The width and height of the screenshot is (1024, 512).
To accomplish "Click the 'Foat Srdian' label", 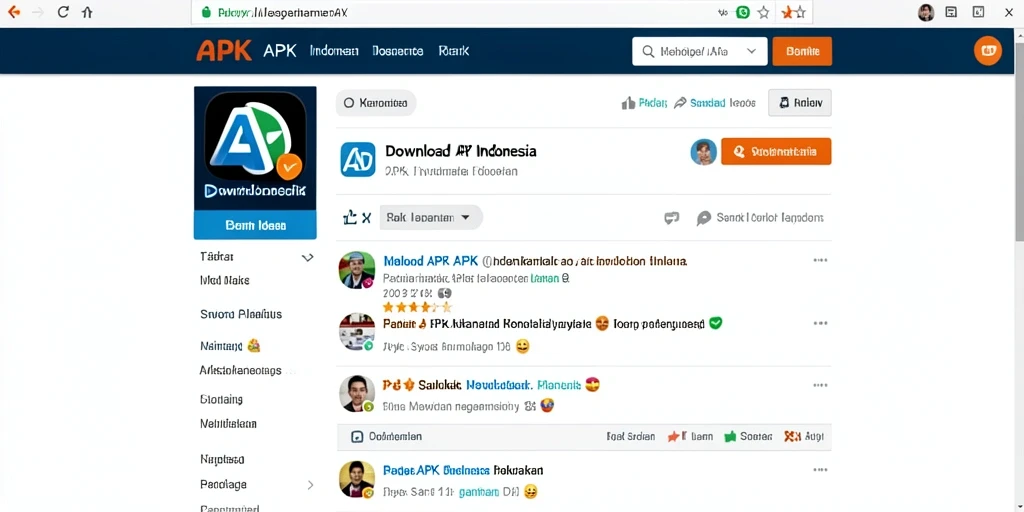I will [x=630, y=436].
